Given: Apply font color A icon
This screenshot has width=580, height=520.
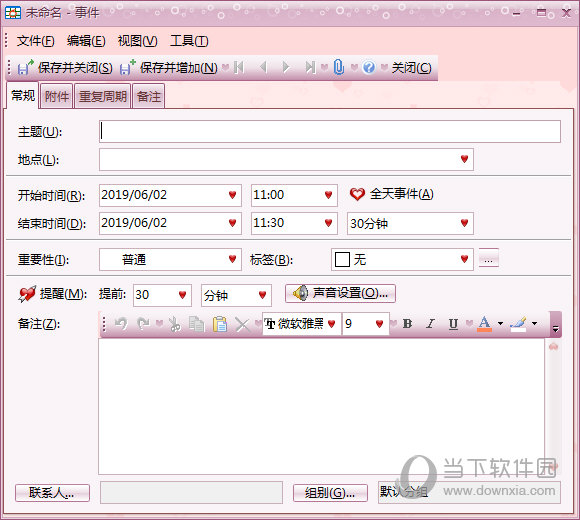Looking at the screenshot, I should click(485, 324).
